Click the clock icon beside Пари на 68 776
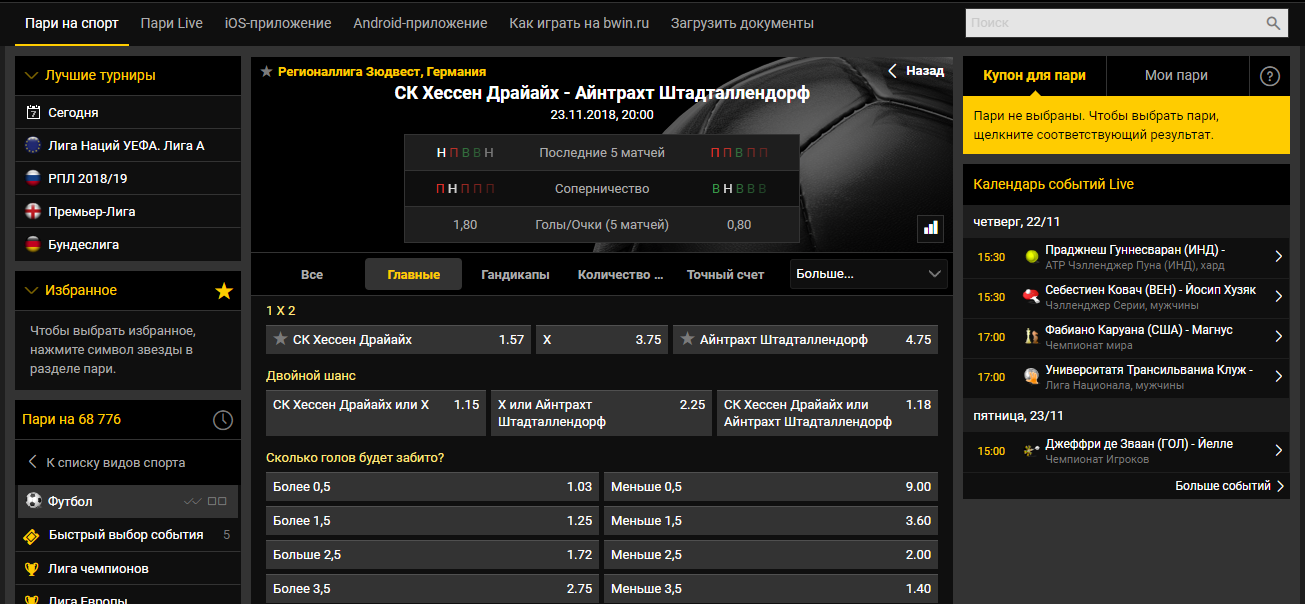The width and height of the screenshot is (1305, 604). click(x=223, y=420)
